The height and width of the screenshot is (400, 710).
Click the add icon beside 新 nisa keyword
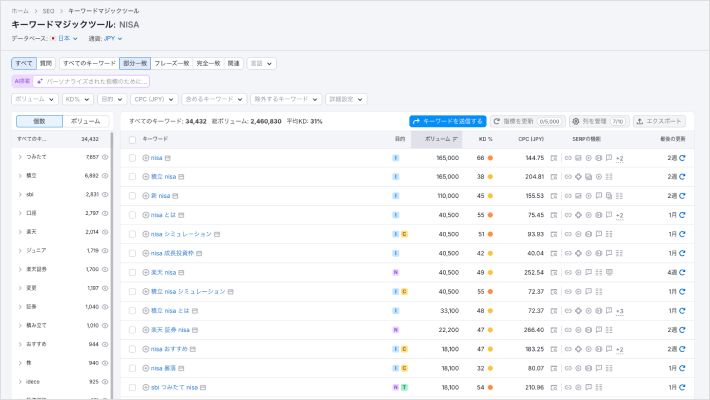coord(146,196)
